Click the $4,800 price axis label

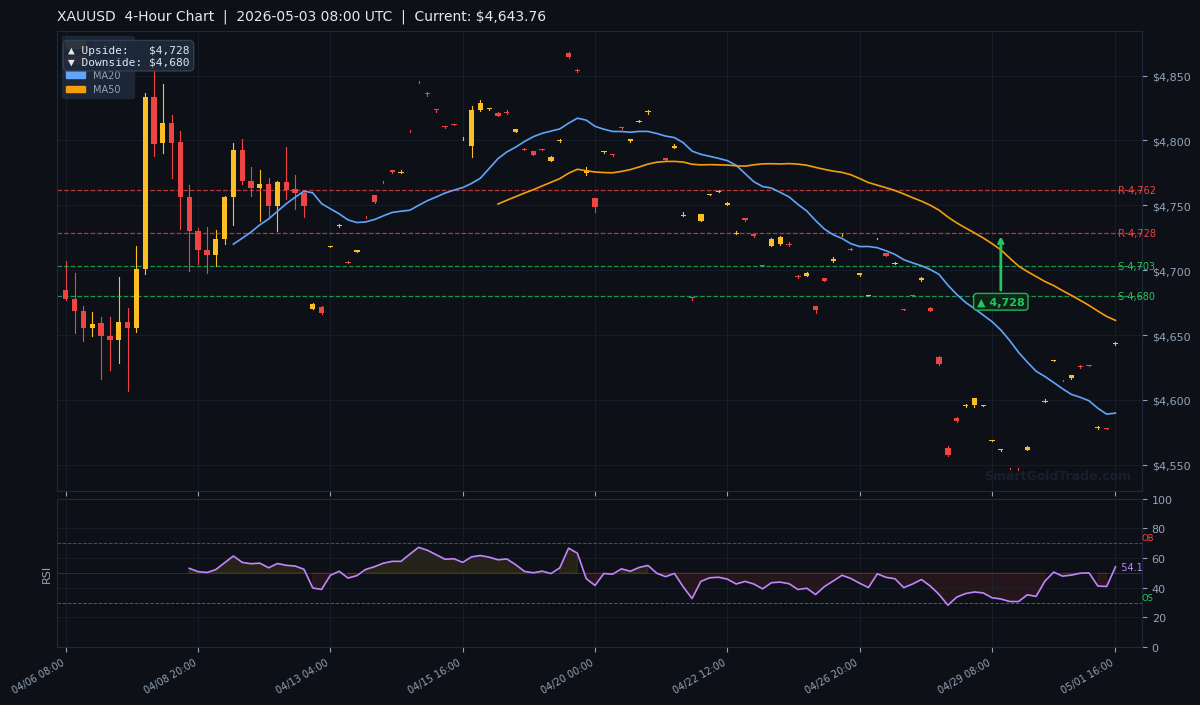pyautogui.click(x=1171, y=142)
